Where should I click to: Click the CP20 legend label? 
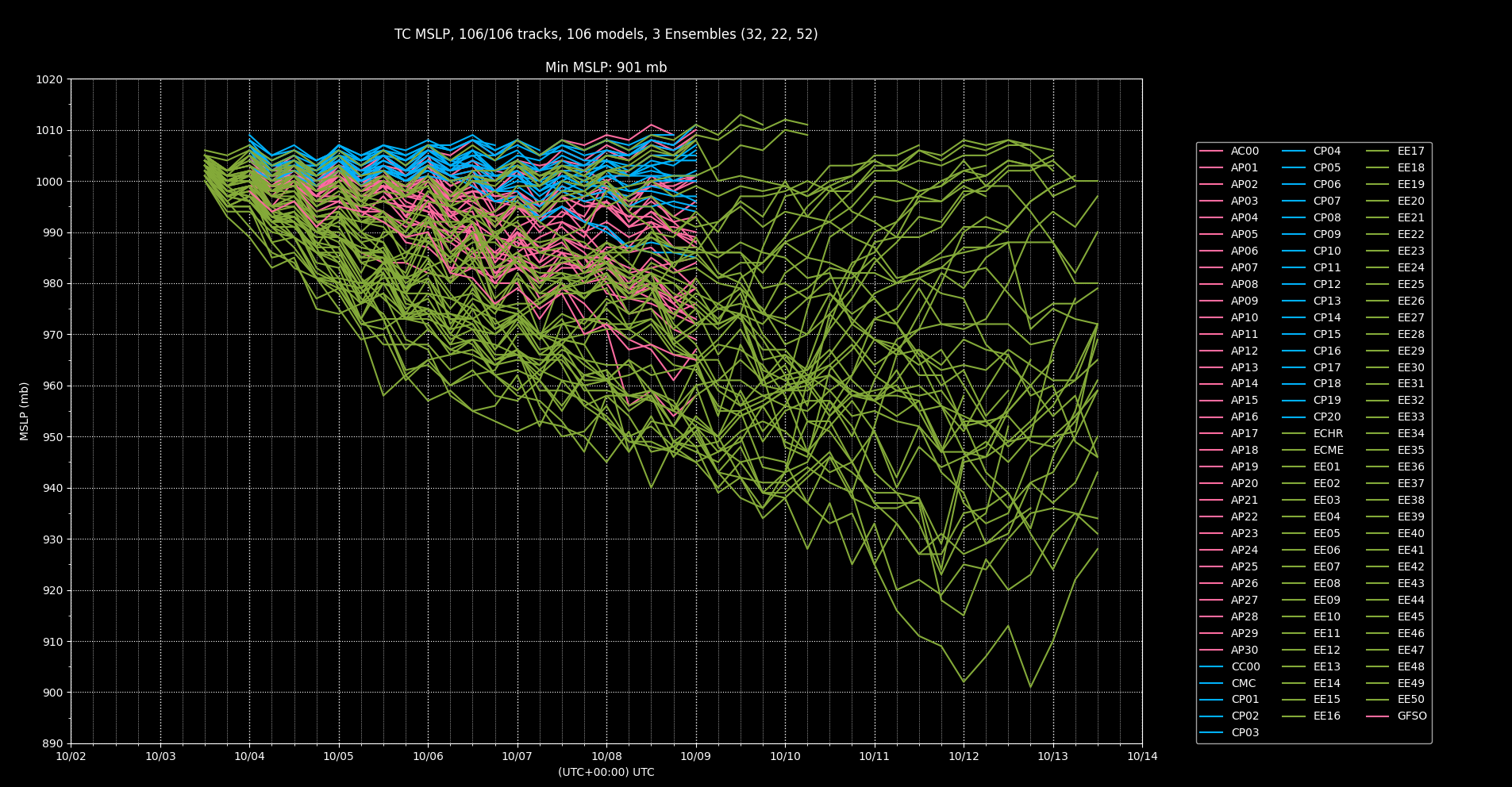1327,417
